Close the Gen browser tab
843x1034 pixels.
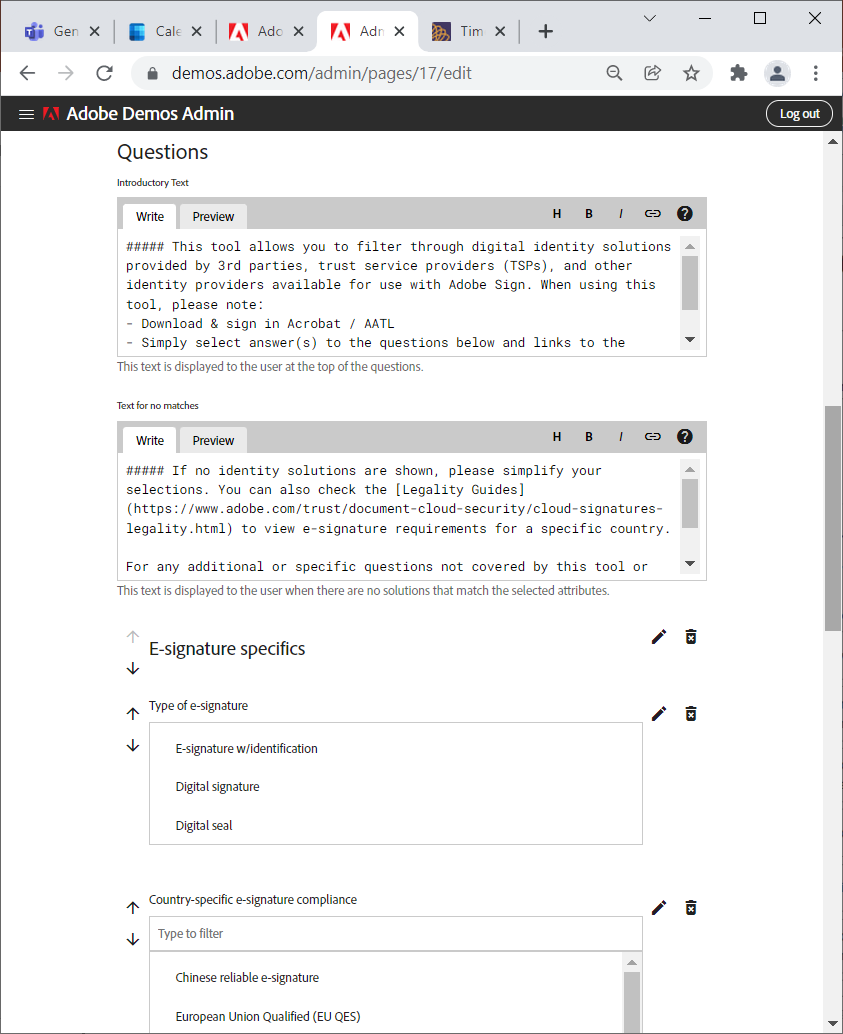click(x=94, y=31)
